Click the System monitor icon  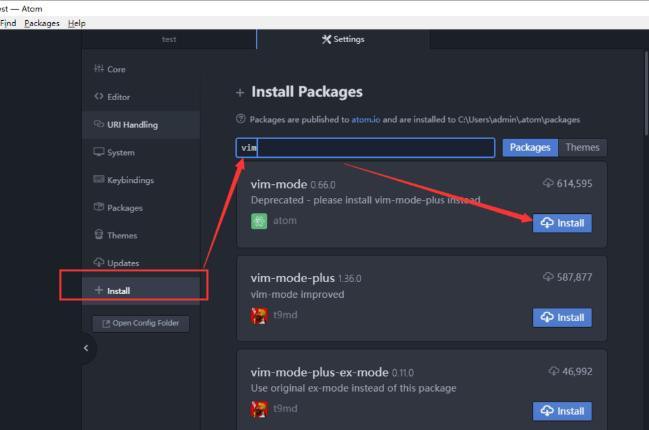(99, 151)
